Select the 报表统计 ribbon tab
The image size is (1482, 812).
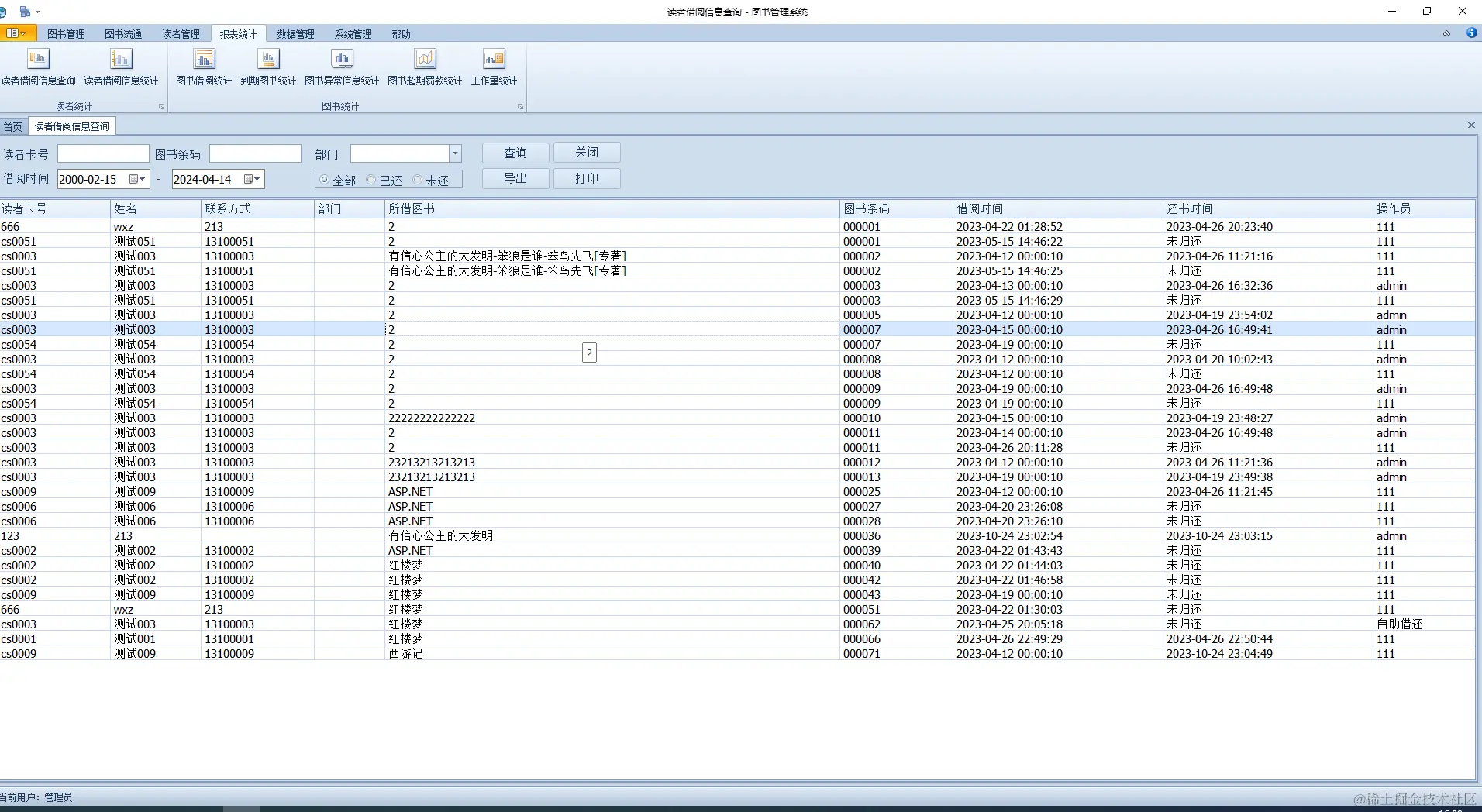tap(238, 34)
